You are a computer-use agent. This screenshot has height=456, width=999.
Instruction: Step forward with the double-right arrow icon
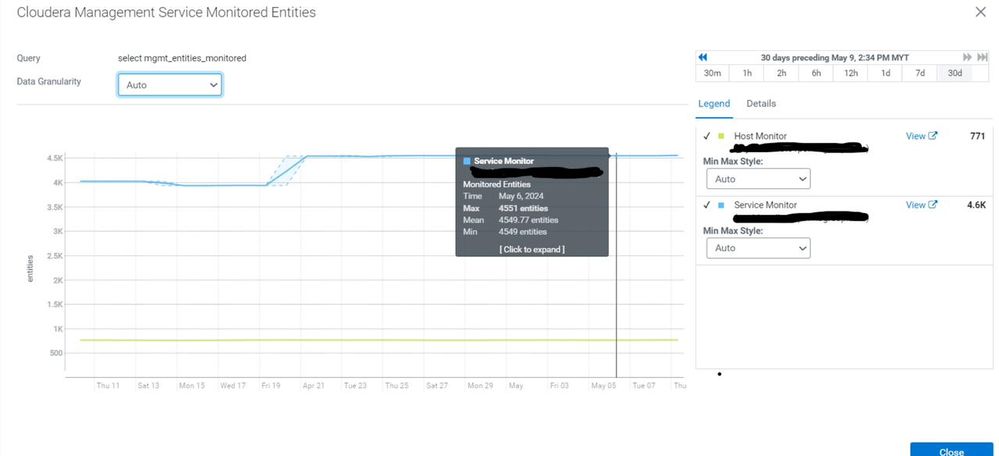[967, 57]
